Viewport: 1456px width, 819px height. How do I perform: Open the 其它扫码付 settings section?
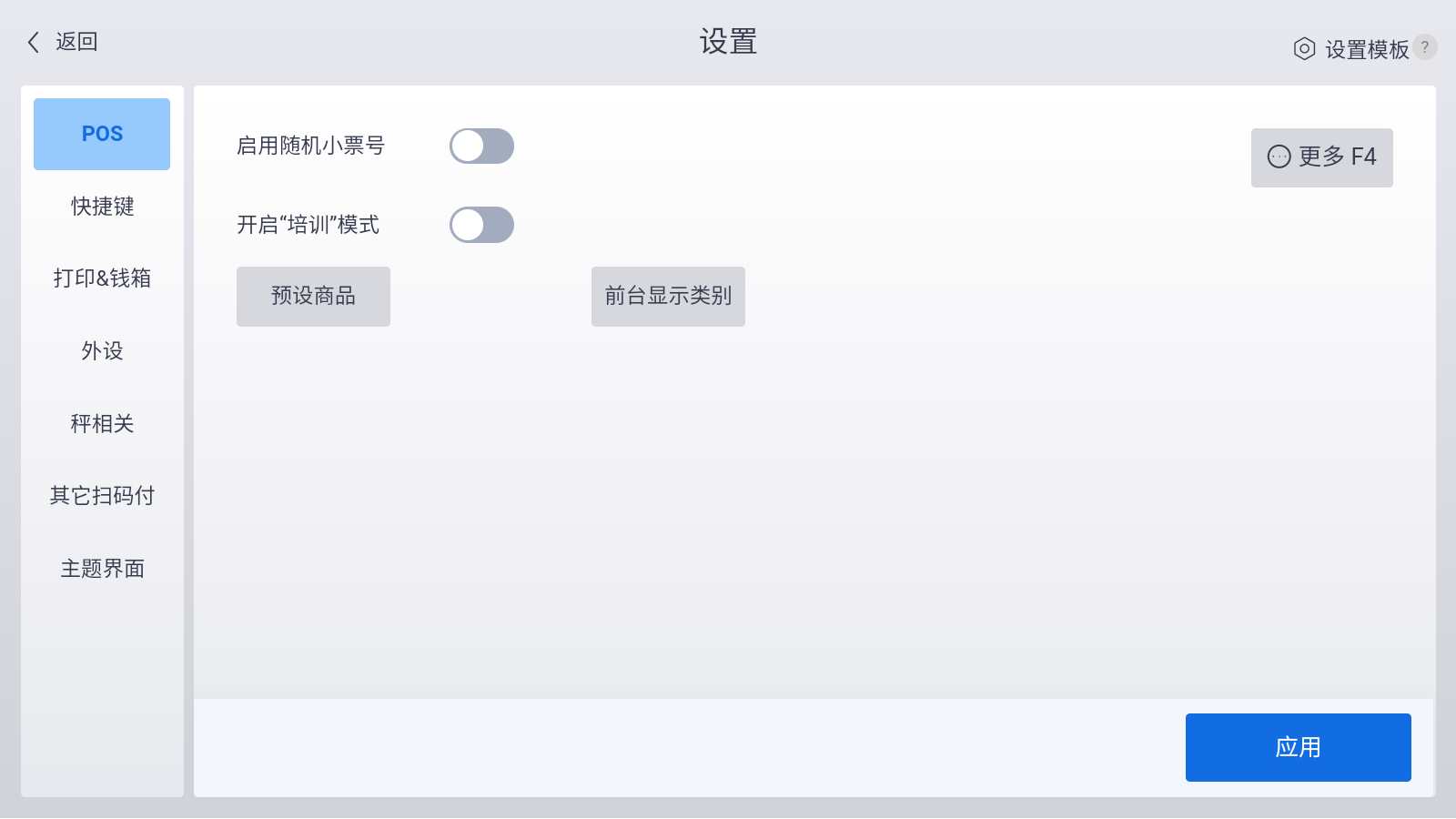coord(102,496)
